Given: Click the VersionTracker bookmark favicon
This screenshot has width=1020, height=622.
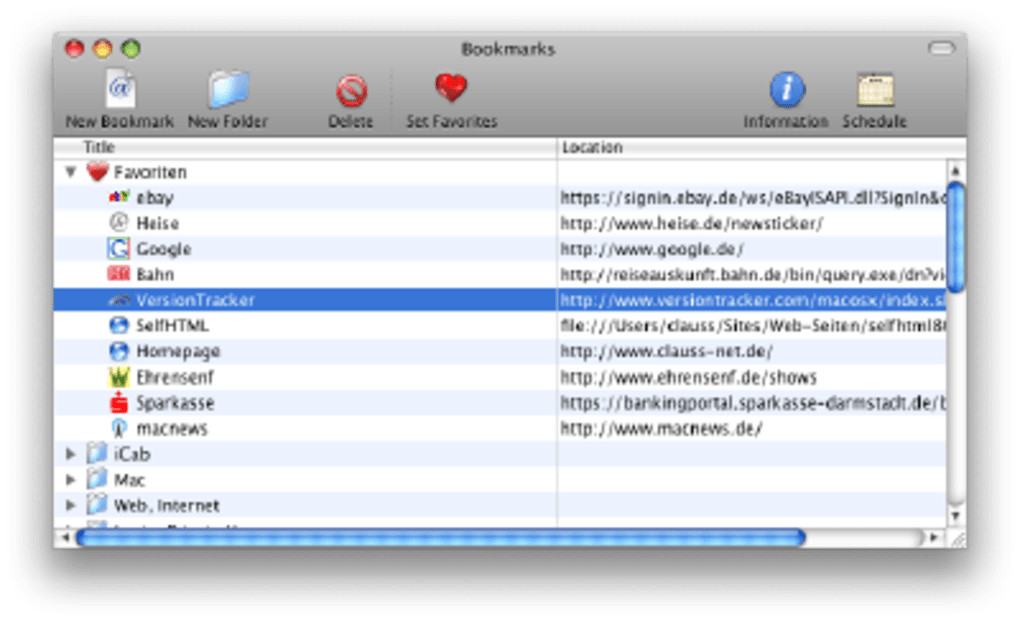Looking at the screenshot, I should click(x=119, y=300).
